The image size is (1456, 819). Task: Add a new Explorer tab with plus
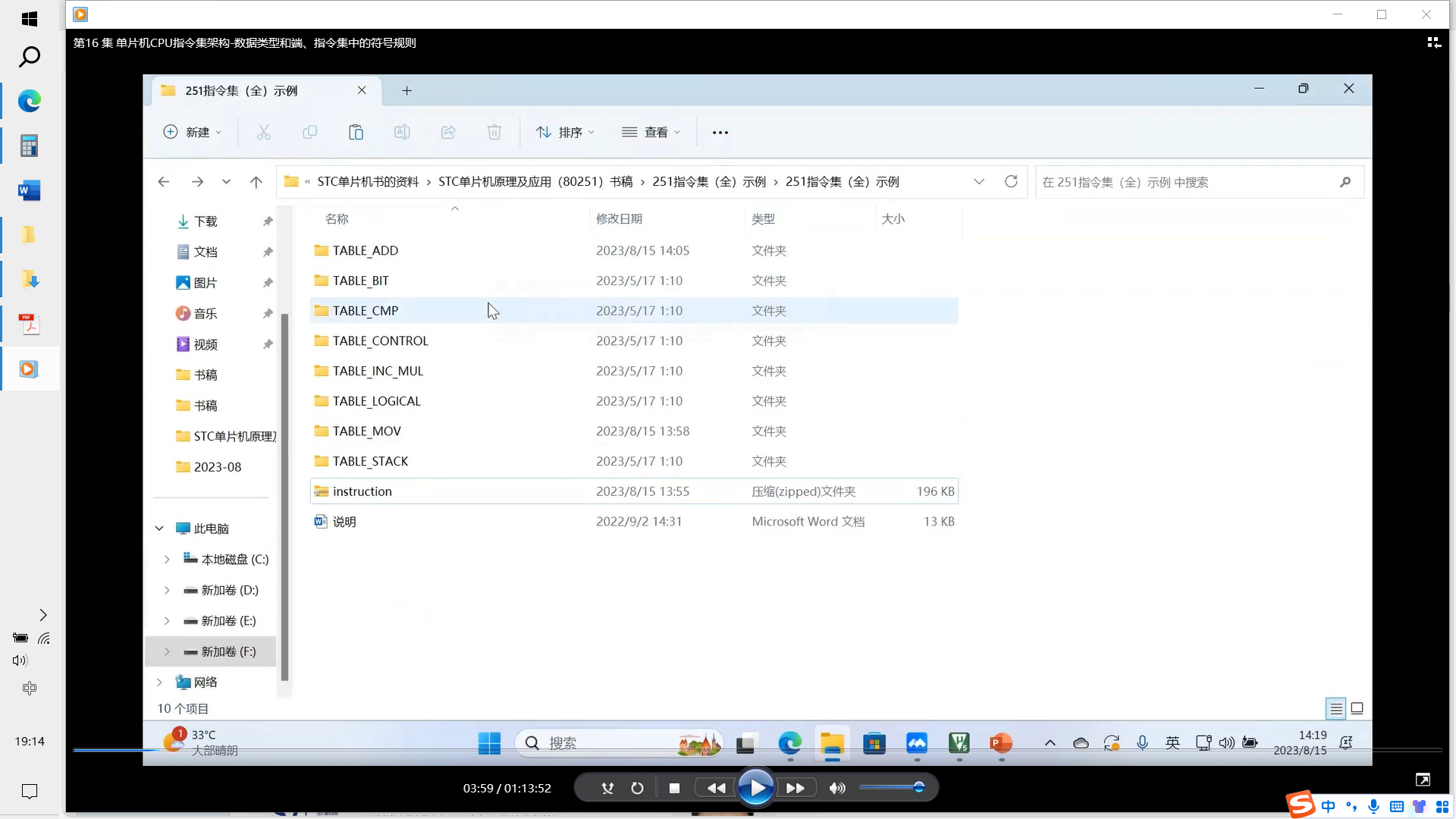(407, 91)
